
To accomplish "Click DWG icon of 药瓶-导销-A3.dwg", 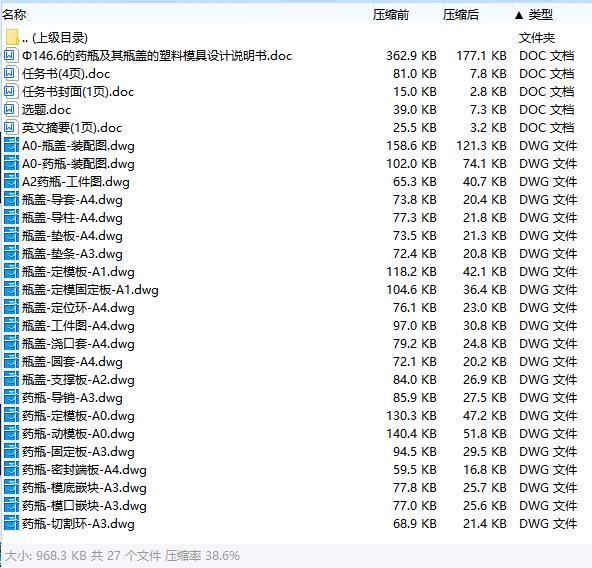I will pos(11,398).
